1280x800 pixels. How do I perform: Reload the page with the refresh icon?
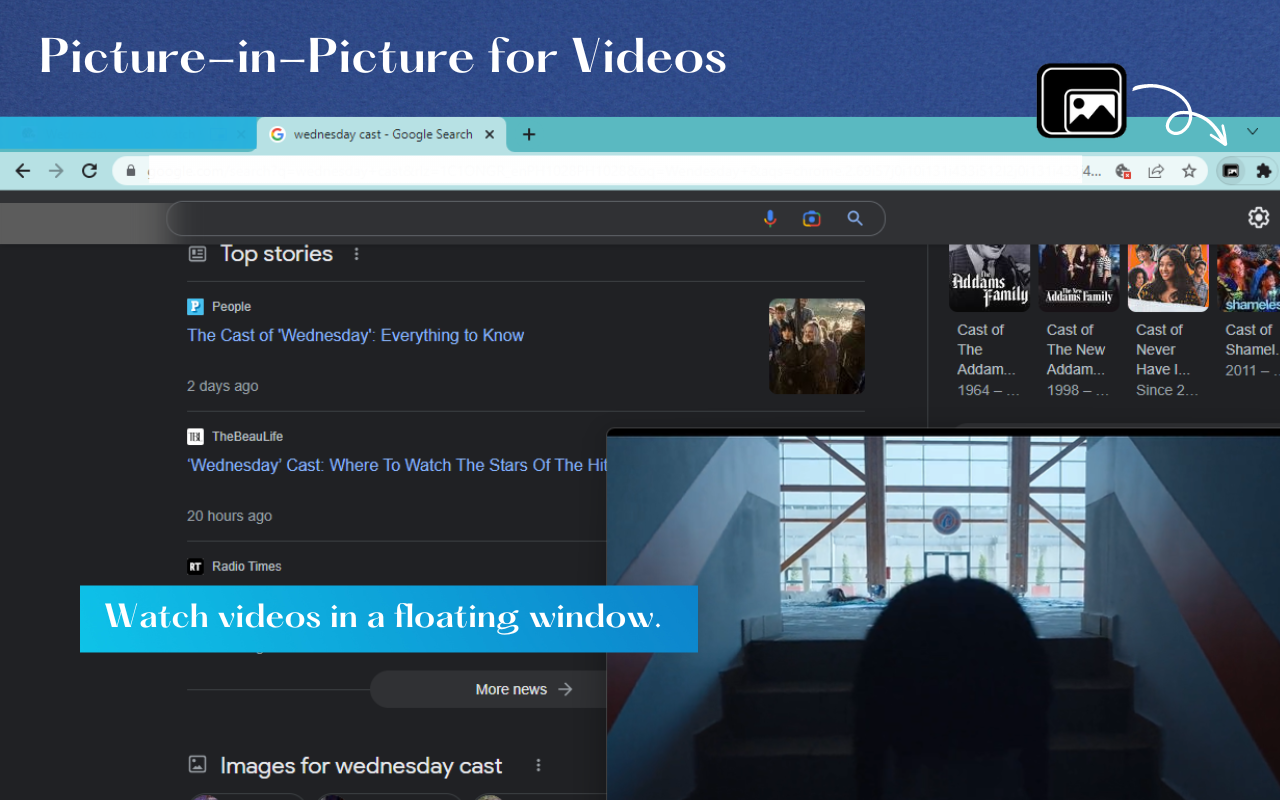click(x=89, y=171)
